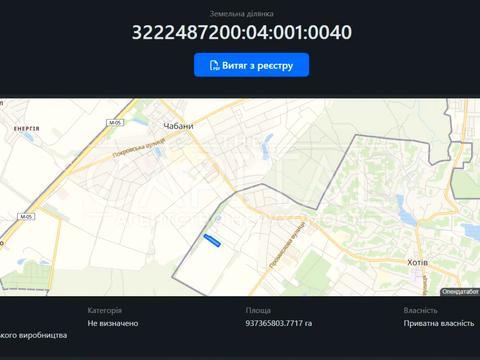480x360 pixels.
Task: Click the document icon in 'Витяг з реєстру' button
Action: (x=214, y=65)
